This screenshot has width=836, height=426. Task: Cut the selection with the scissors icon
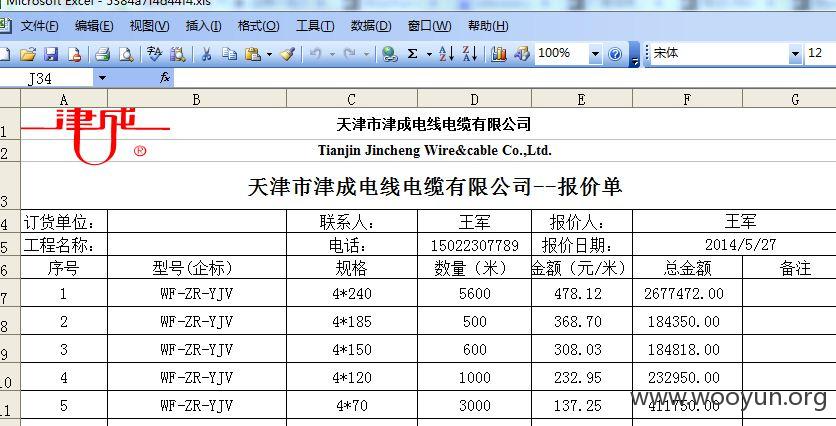tap(206, 54)
